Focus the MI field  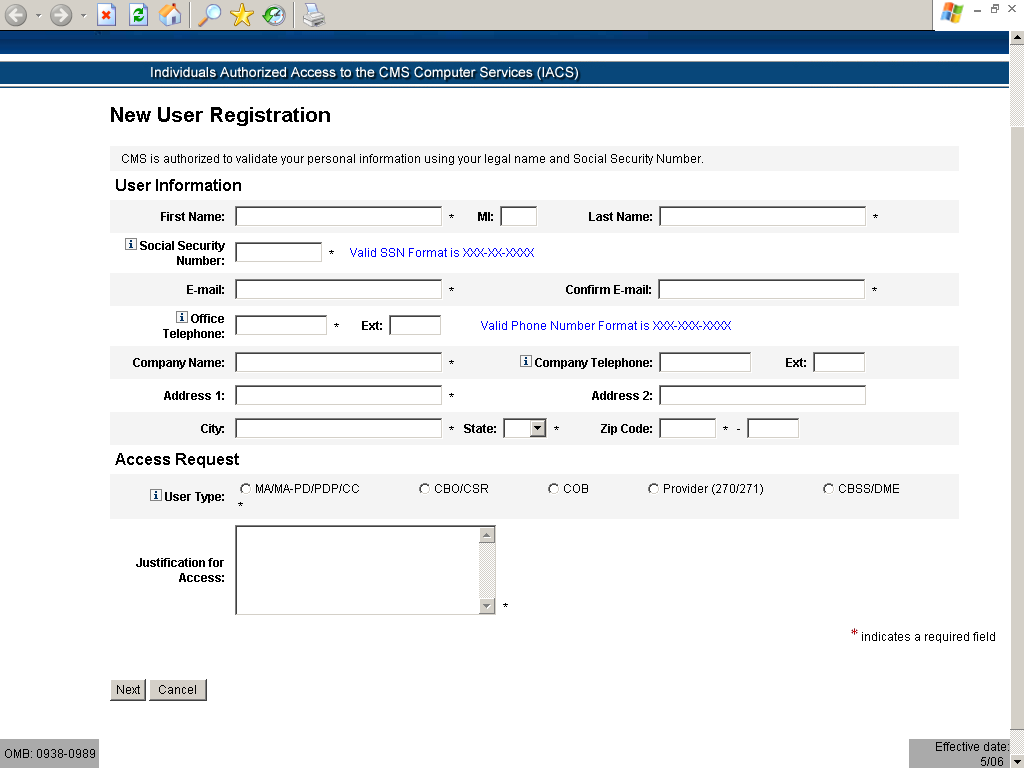point(519,216)
